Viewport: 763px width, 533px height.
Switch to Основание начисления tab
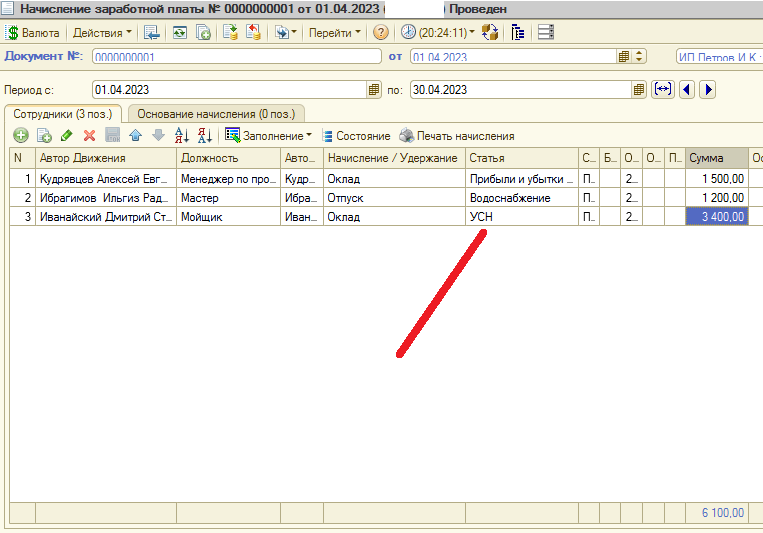coord(216,114)
